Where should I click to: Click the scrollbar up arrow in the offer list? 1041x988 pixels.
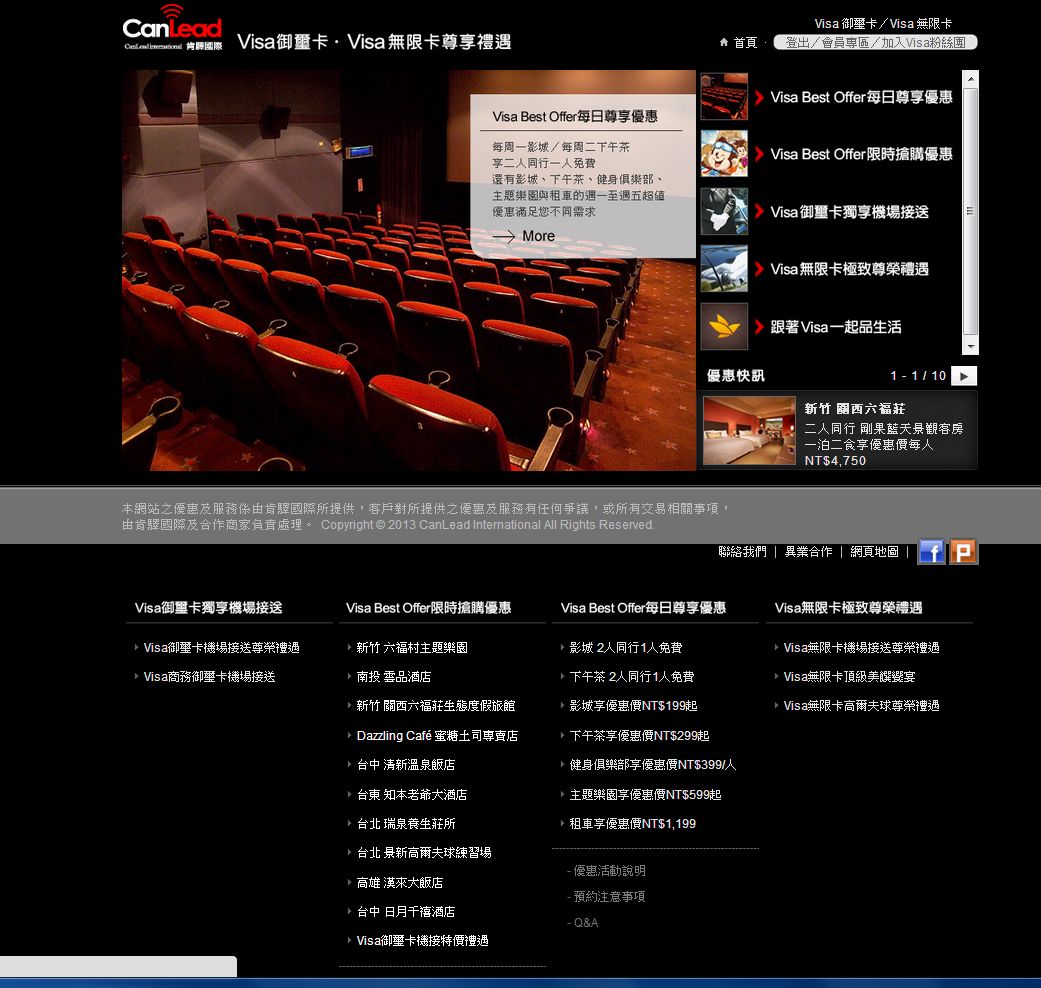click(971, 79)
